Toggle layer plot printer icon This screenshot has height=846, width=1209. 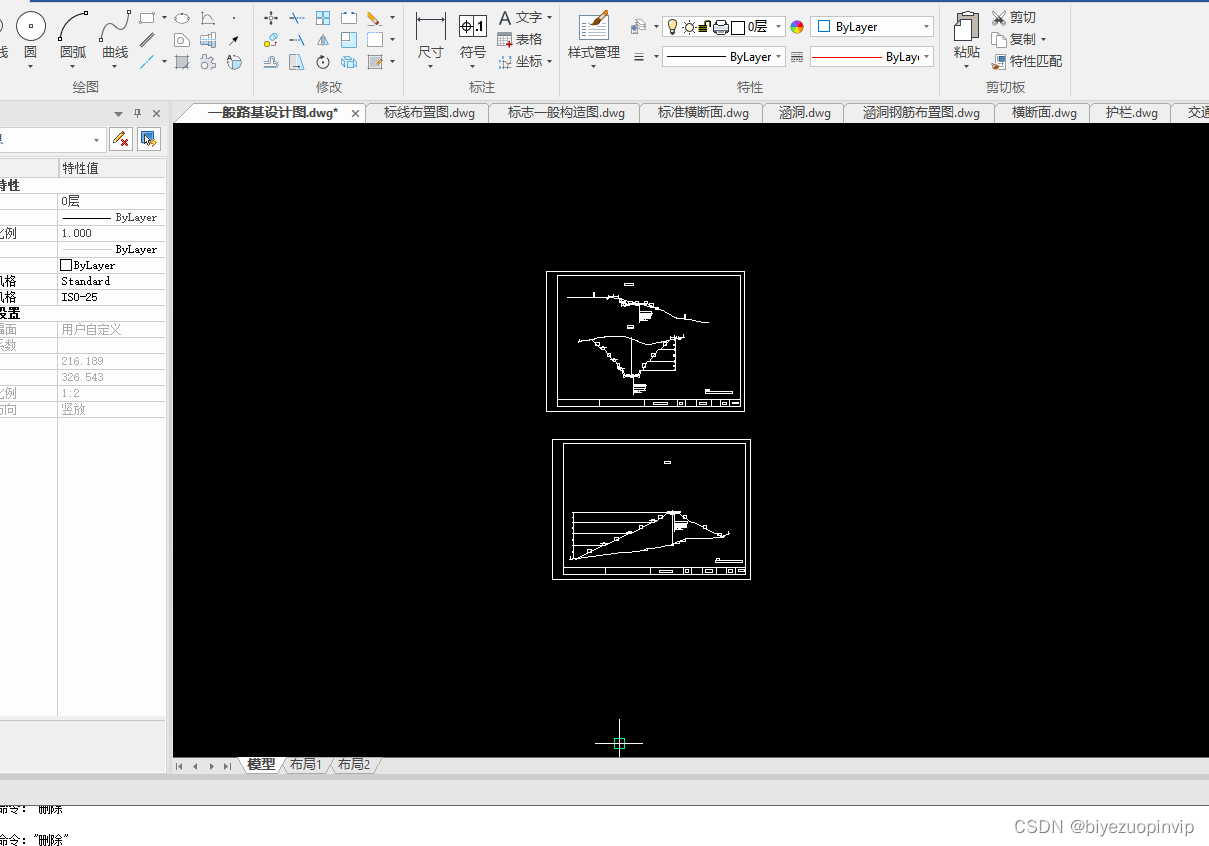tap(720, 27)
